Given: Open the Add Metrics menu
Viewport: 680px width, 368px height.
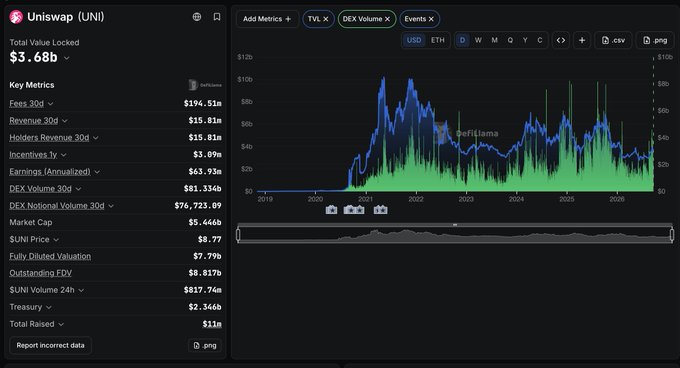Looking at the screenshot, I should click(x=267, y=19).
